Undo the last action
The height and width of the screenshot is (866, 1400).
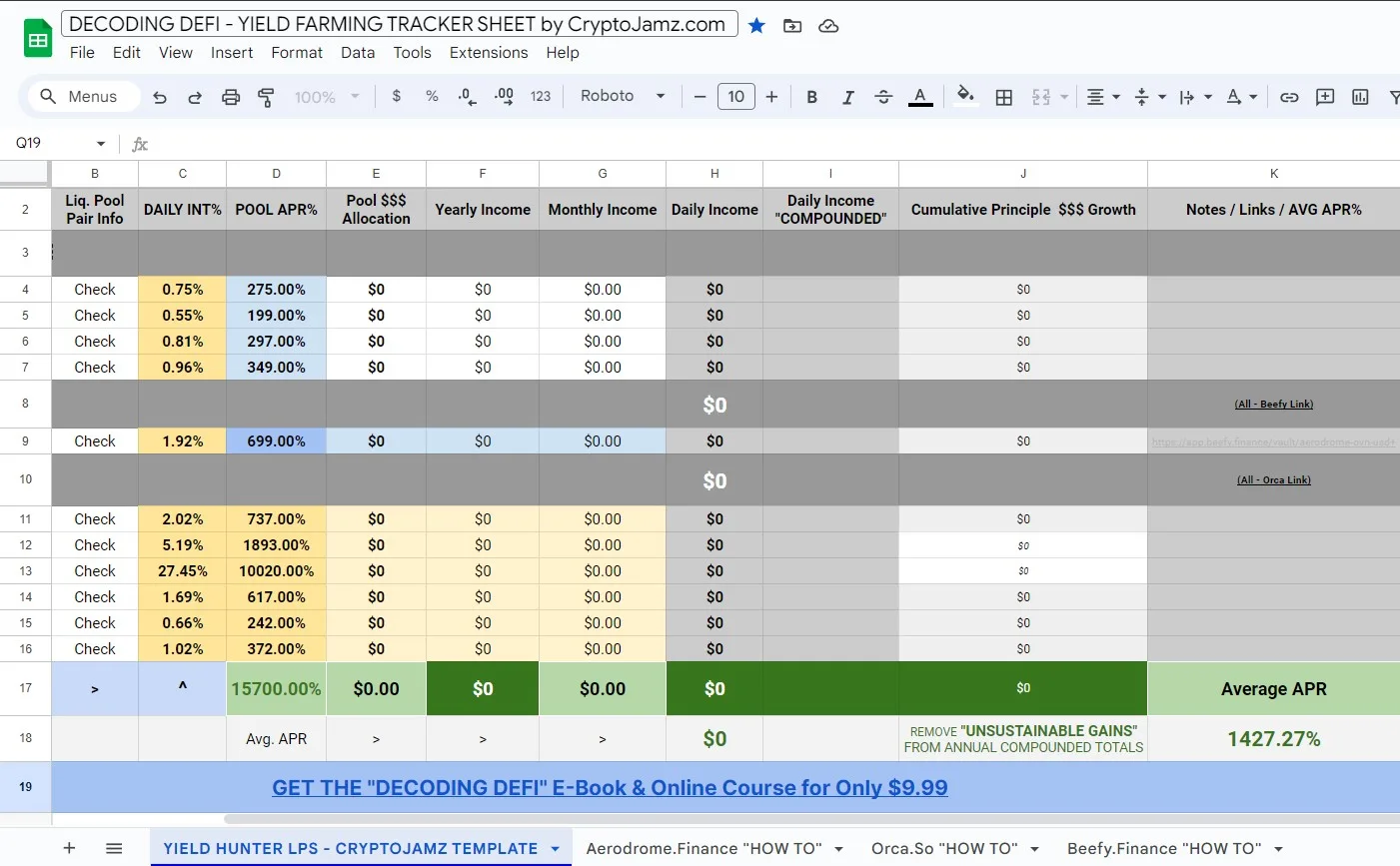(160, 97)
